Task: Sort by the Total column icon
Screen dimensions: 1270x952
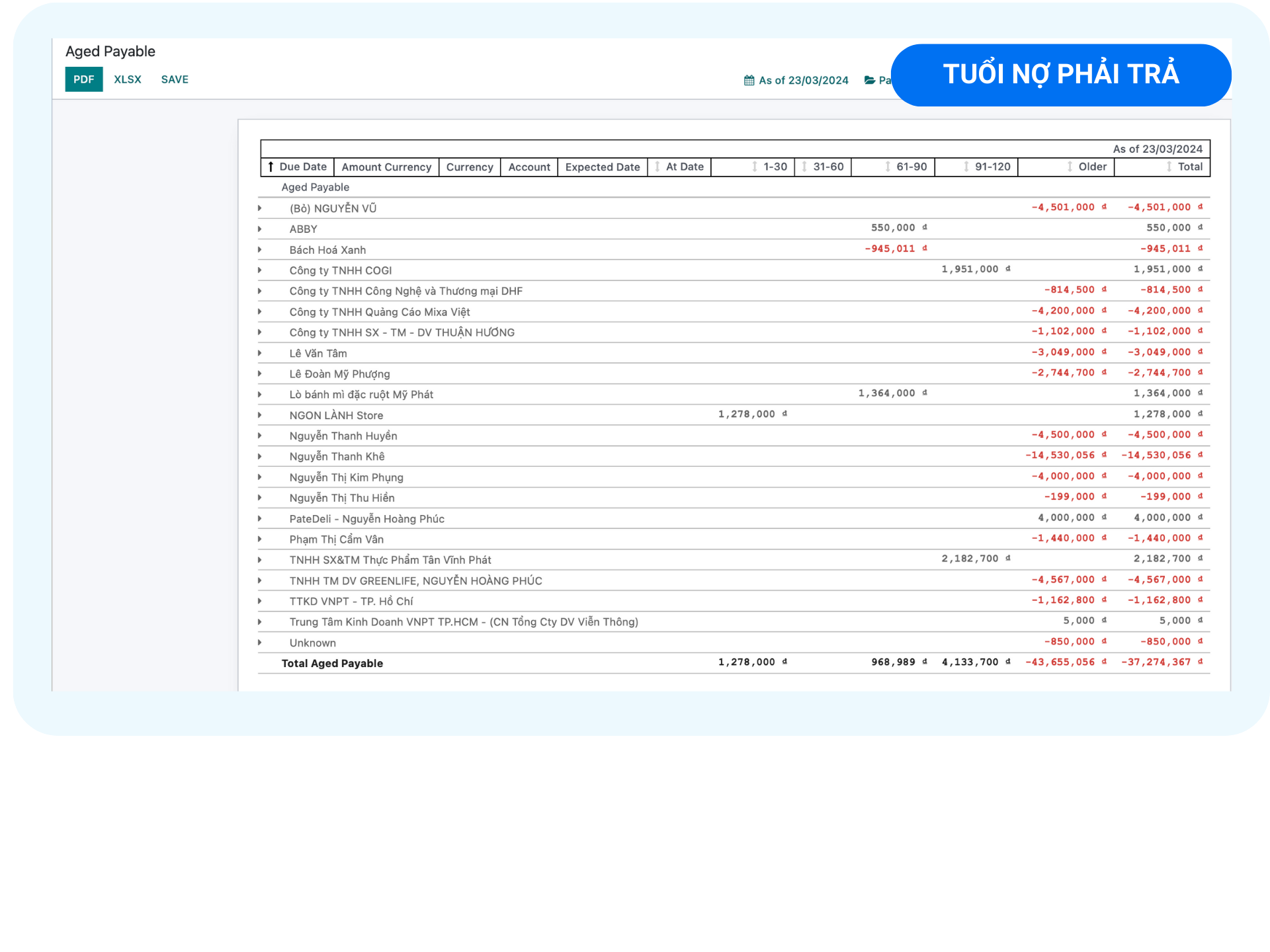Action: pyautogui.click(x=1169, y=167)
